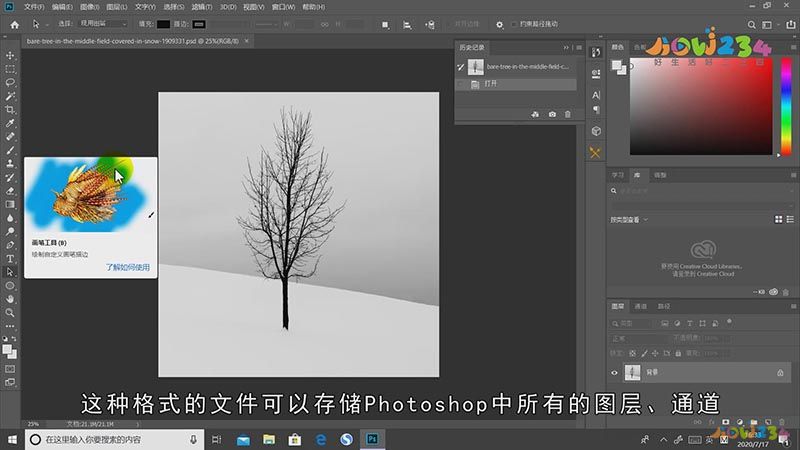
Task: Open the Edit Toolbar three-dots menu
Action: click(10, 326)
